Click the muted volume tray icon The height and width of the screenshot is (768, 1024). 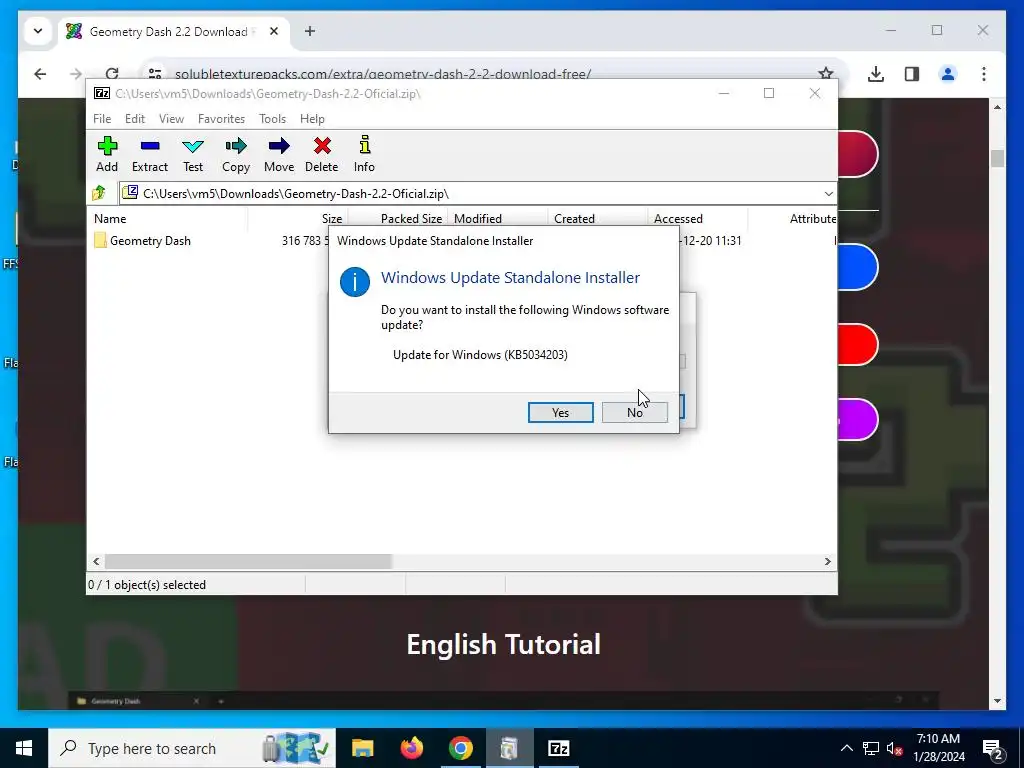(x=895, y=749)
